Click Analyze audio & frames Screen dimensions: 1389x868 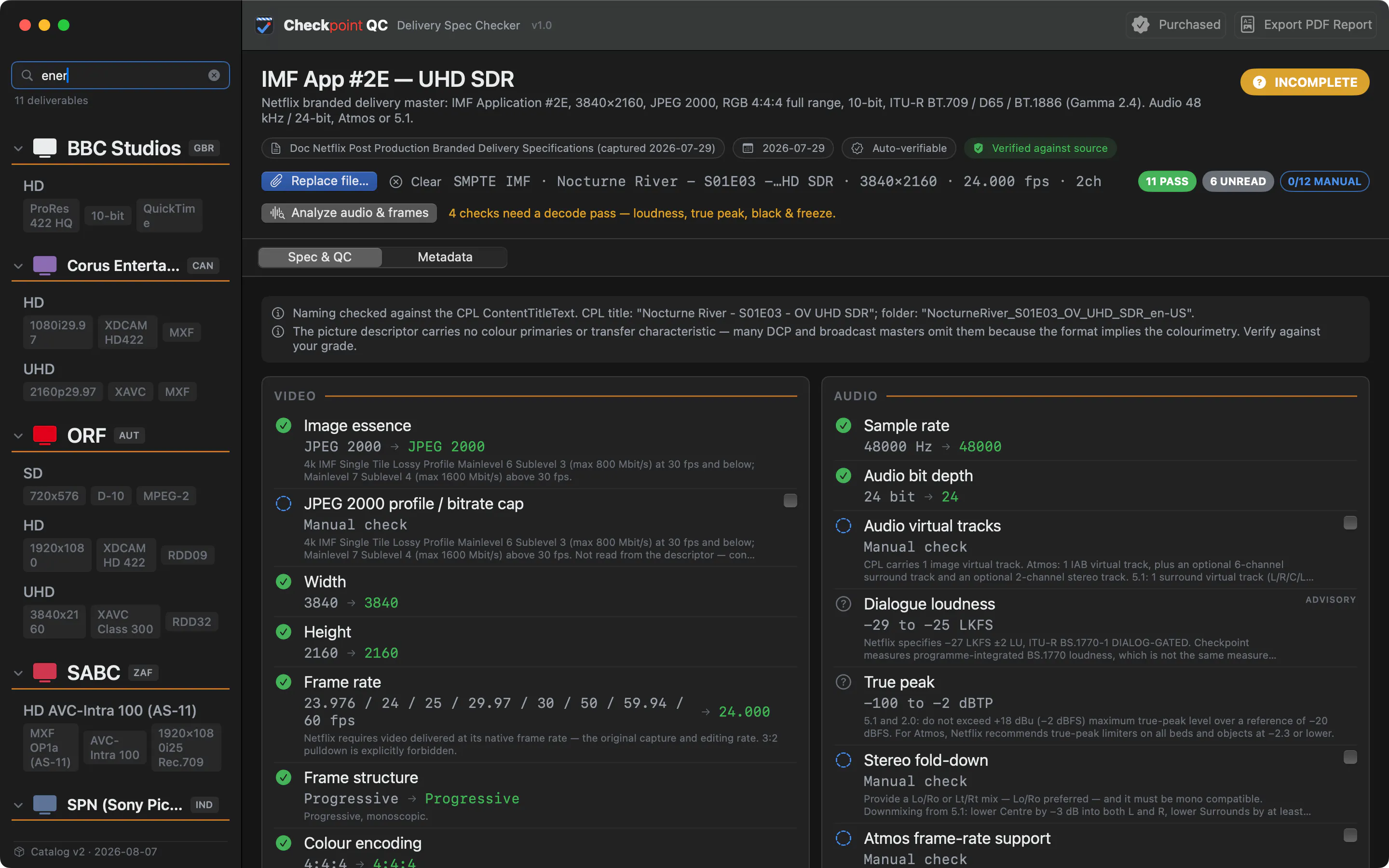click(x=349, y=213)
